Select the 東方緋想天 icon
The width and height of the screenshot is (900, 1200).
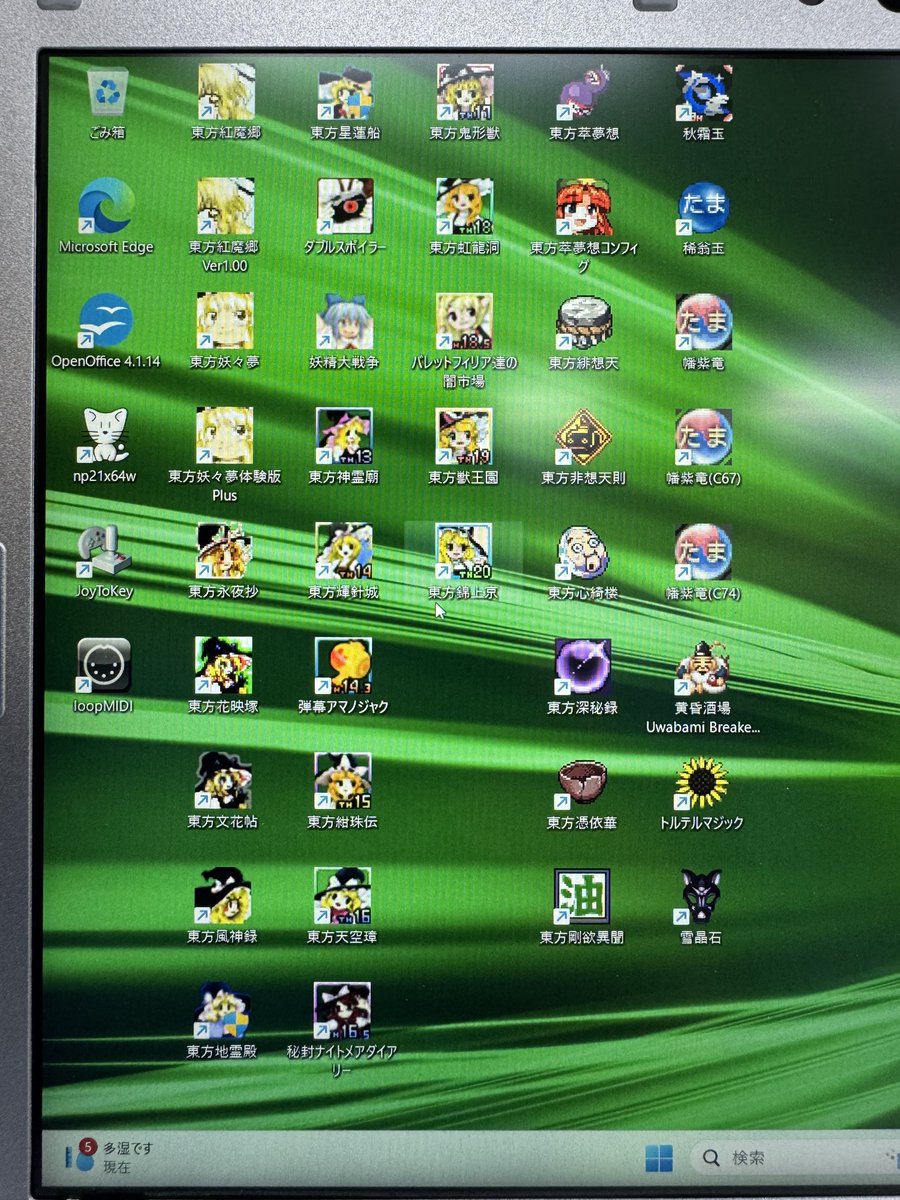(584, 321)
